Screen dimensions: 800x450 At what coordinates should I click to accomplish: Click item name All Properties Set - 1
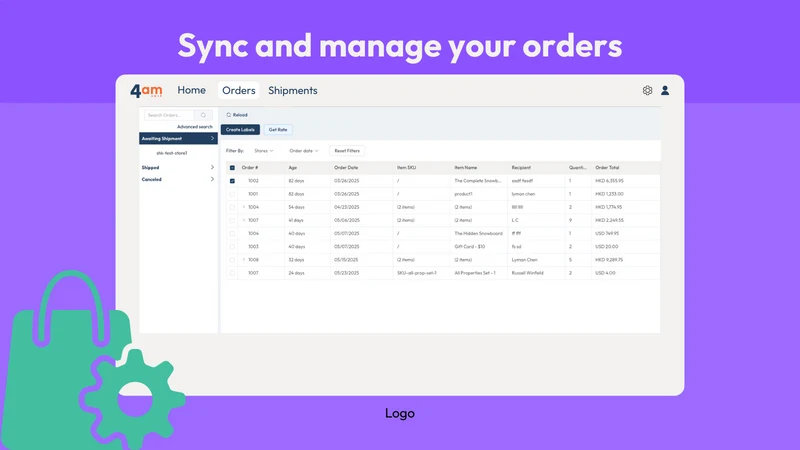[x=475, y=273]
